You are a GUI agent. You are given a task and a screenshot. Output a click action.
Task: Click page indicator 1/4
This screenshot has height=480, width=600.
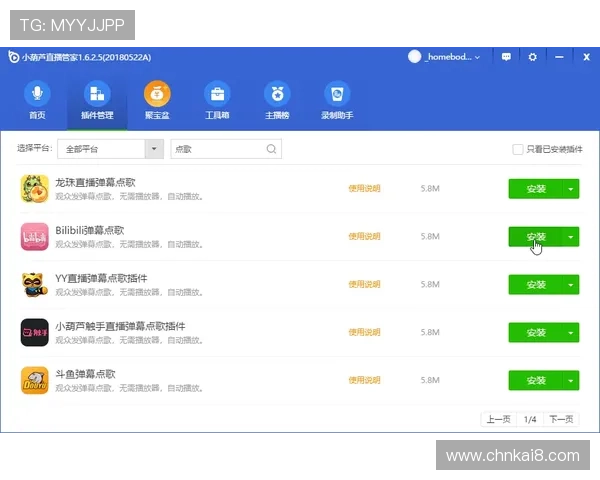530,420
